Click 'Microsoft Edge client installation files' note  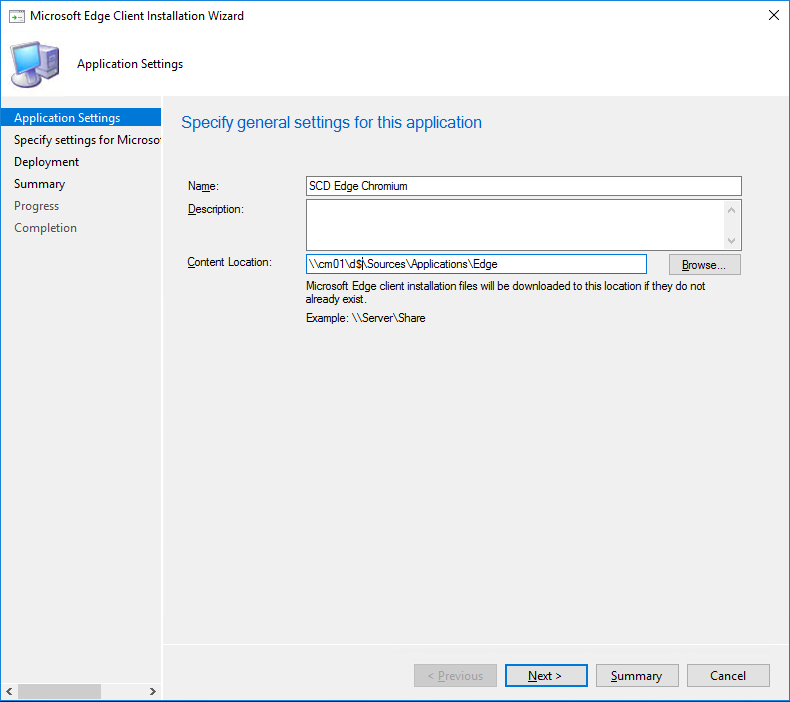(505, 292)
